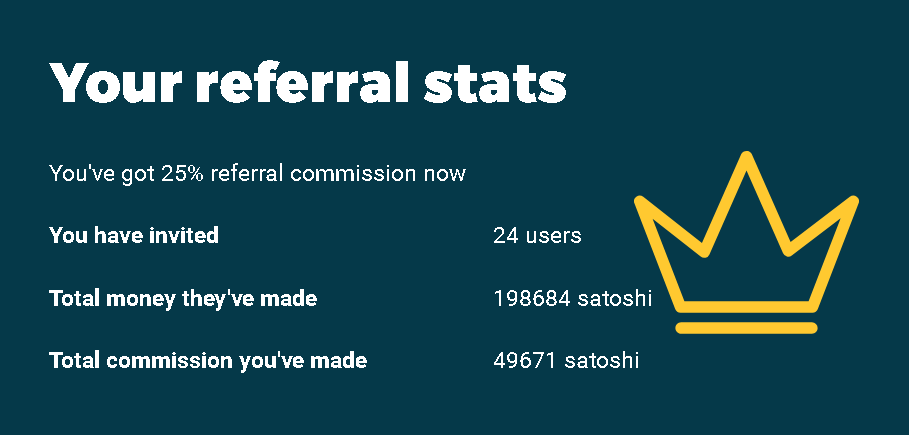Viewport: 910px width, 435px height.
Task: Click the yellow crown icon
Action: [x=746, y=242]
